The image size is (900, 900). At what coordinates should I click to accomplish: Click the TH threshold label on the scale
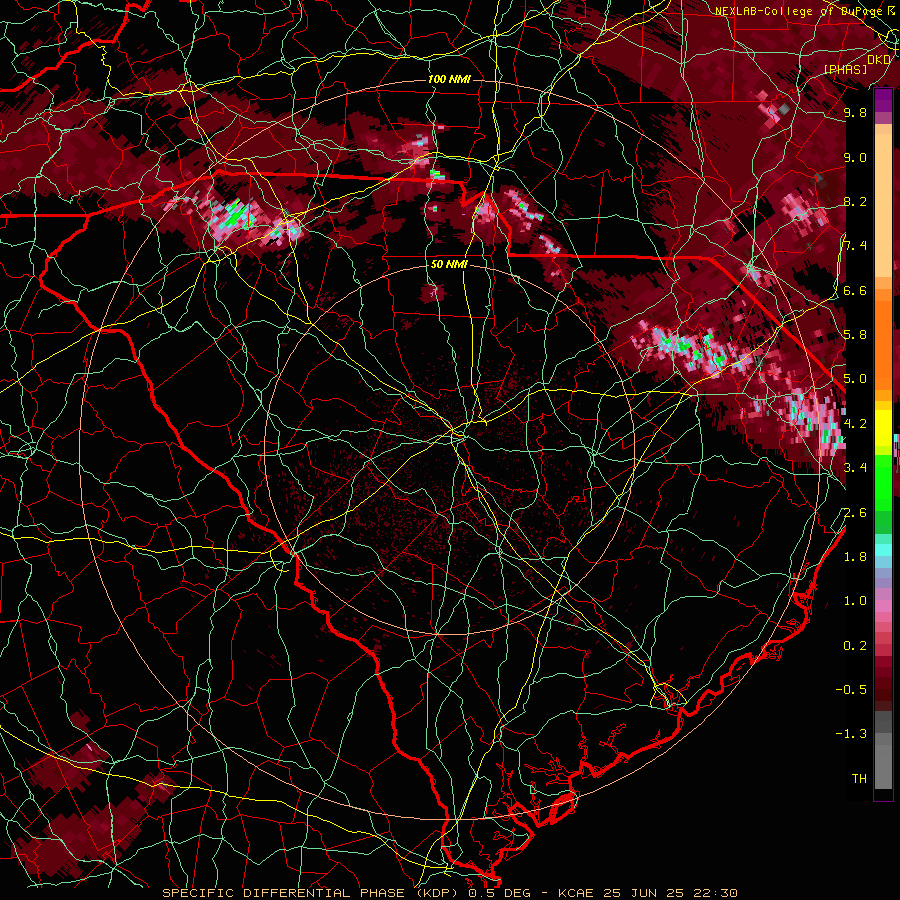(859, 779)
